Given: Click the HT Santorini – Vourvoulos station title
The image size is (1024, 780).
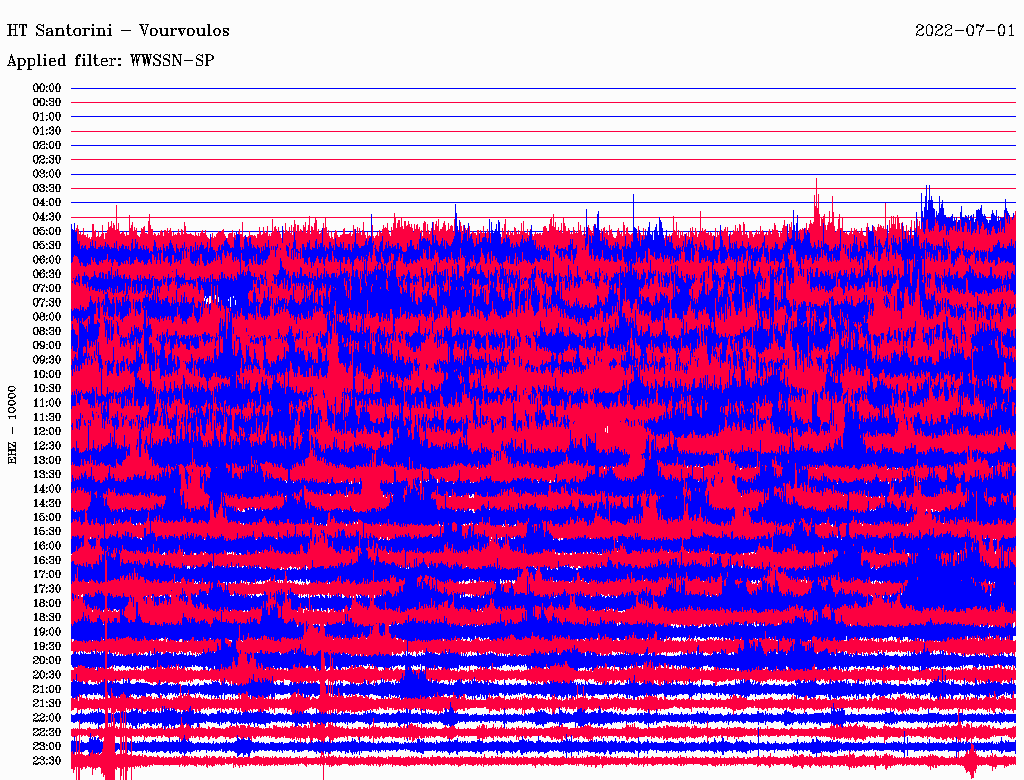Looking at the screenshot, I should tap(118, 31).
